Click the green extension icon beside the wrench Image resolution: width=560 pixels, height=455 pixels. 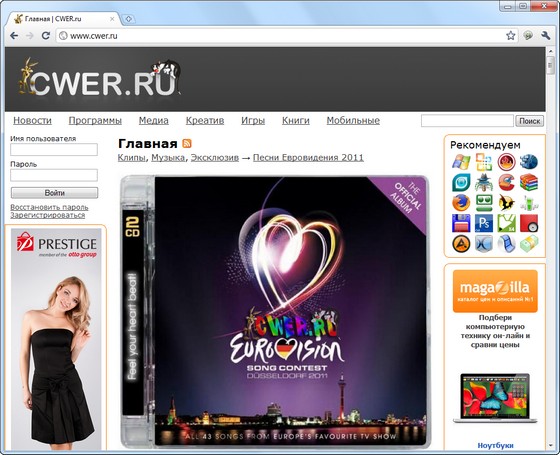click(x=528, y=35)
